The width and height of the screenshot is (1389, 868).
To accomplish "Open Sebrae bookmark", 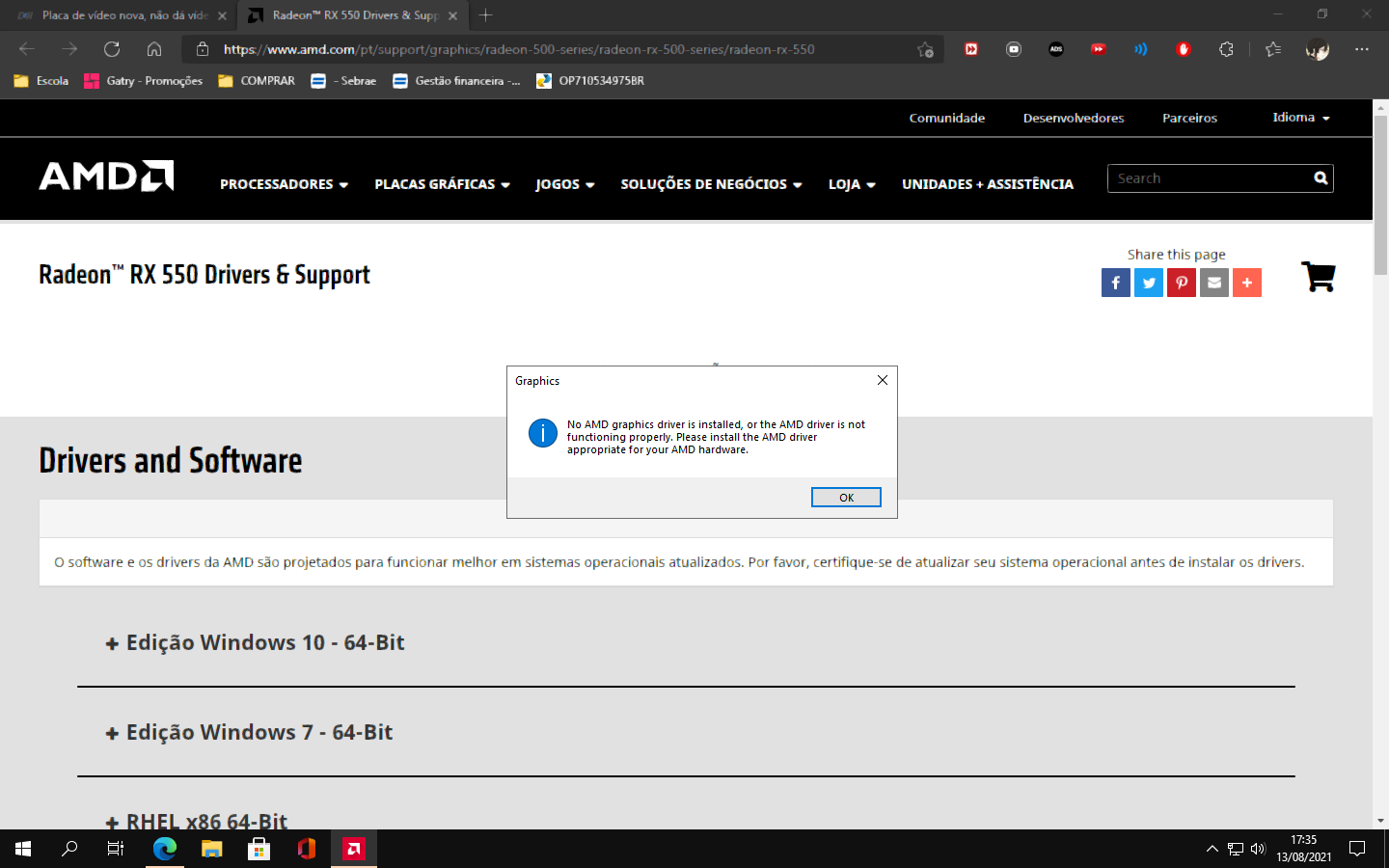I will click(344, 81).
